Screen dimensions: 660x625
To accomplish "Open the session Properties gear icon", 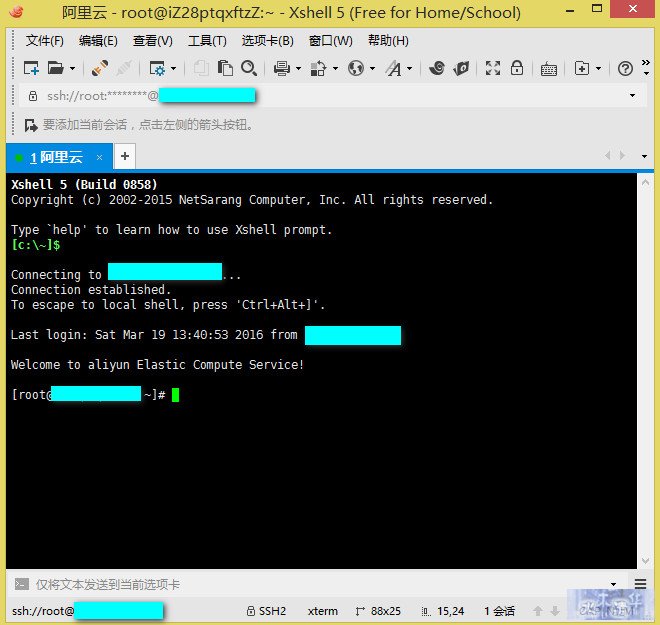I will (157, 68).
